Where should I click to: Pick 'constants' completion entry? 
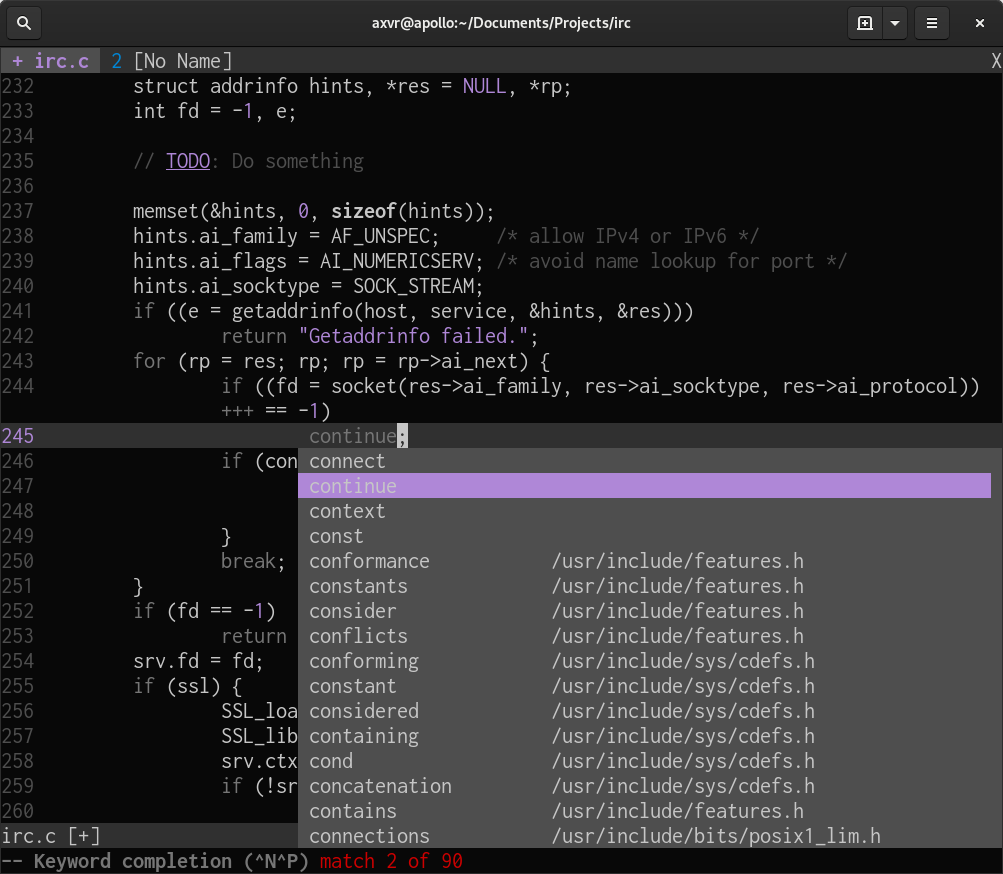coord(644,585)
